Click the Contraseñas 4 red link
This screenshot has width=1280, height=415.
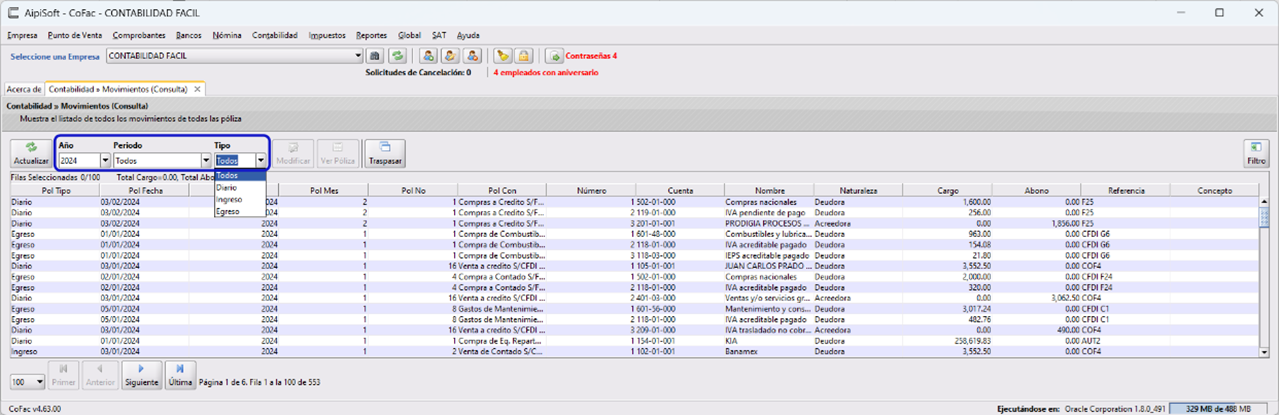(x=591, y=56)
